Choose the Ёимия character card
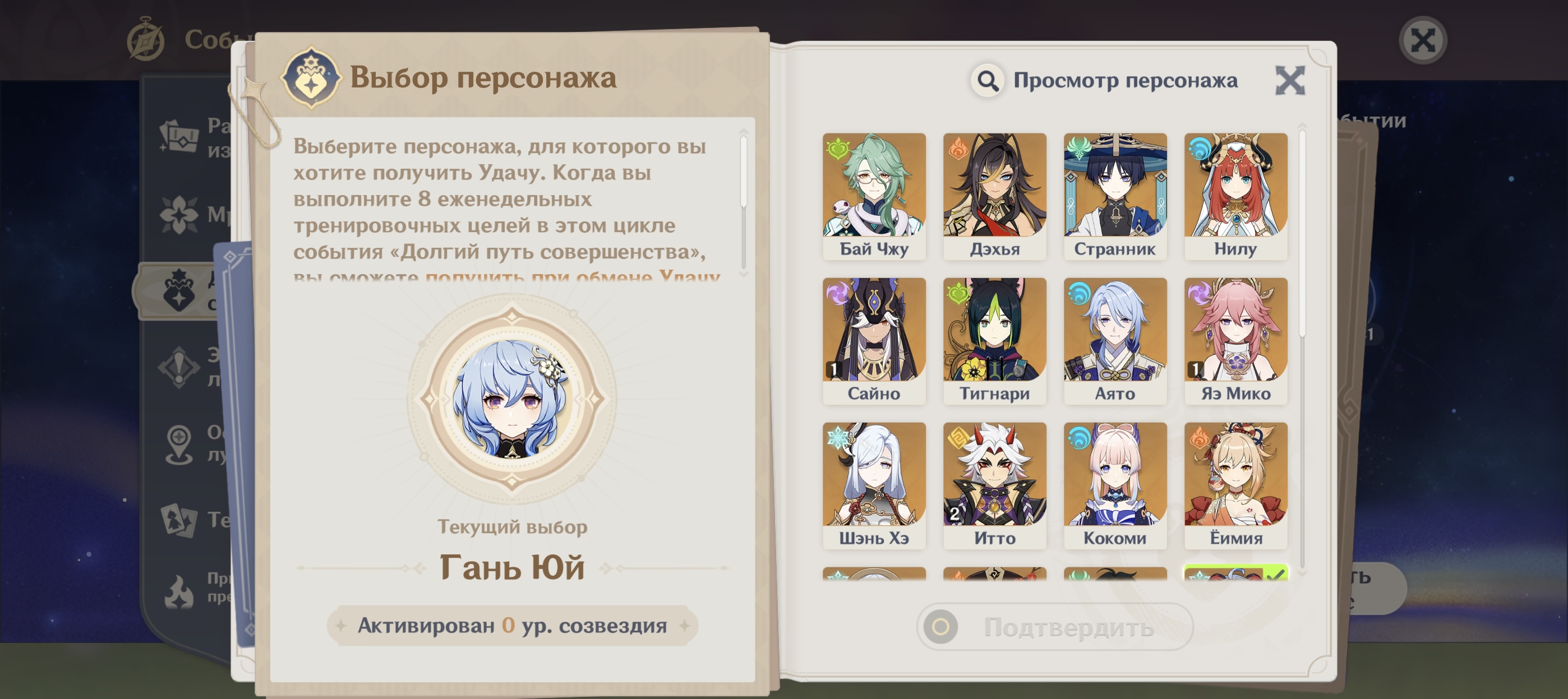The width and height of the screenshot is (1568, 699). pos(1235,485)
